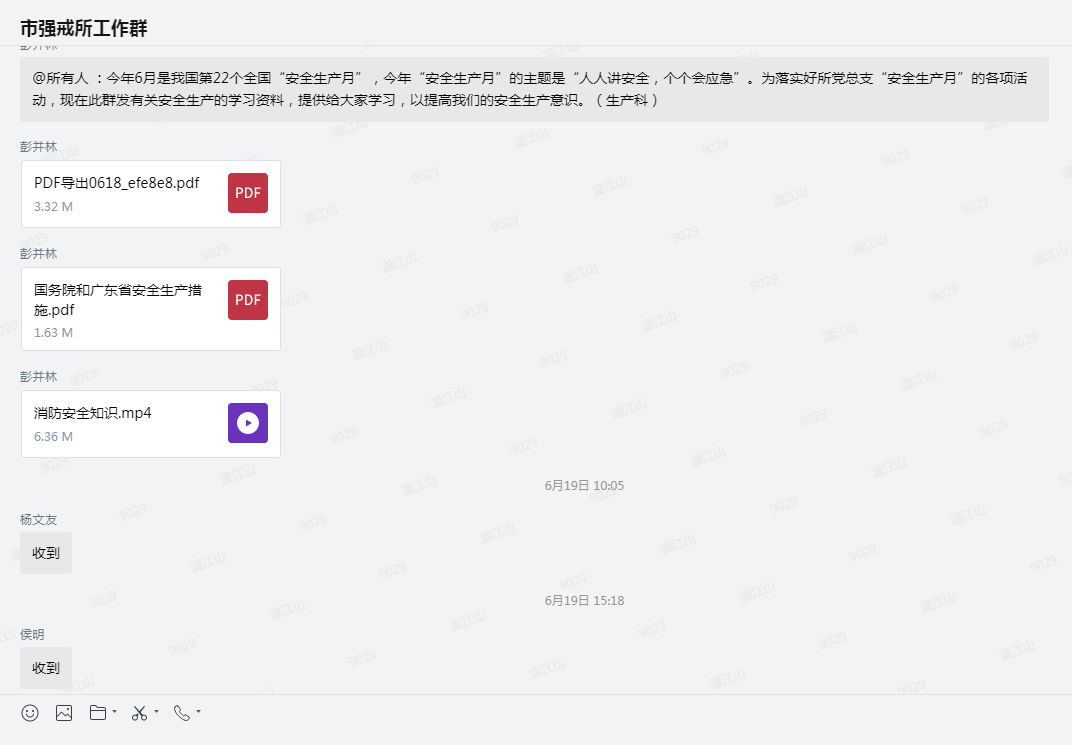Expand the call options dropdown
The height and width of the screenshot is (745, 1072).
tap(196, 713)
